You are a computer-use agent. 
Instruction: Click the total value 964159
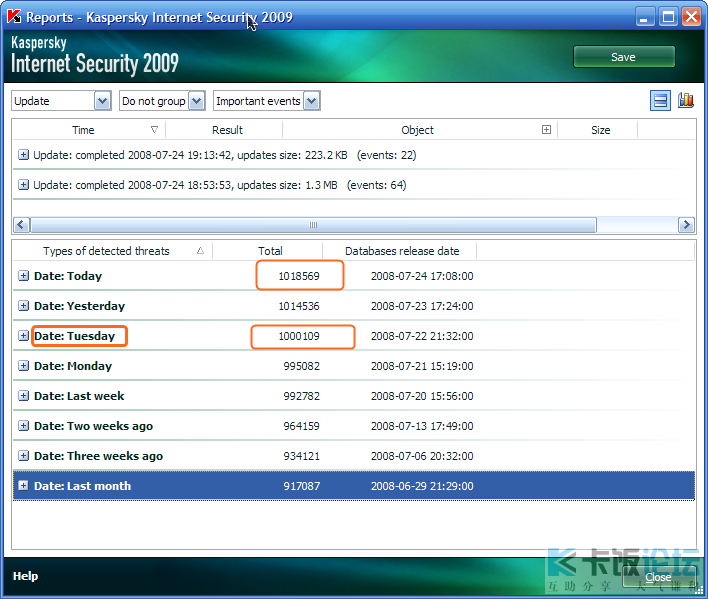[x=302, y=426]
